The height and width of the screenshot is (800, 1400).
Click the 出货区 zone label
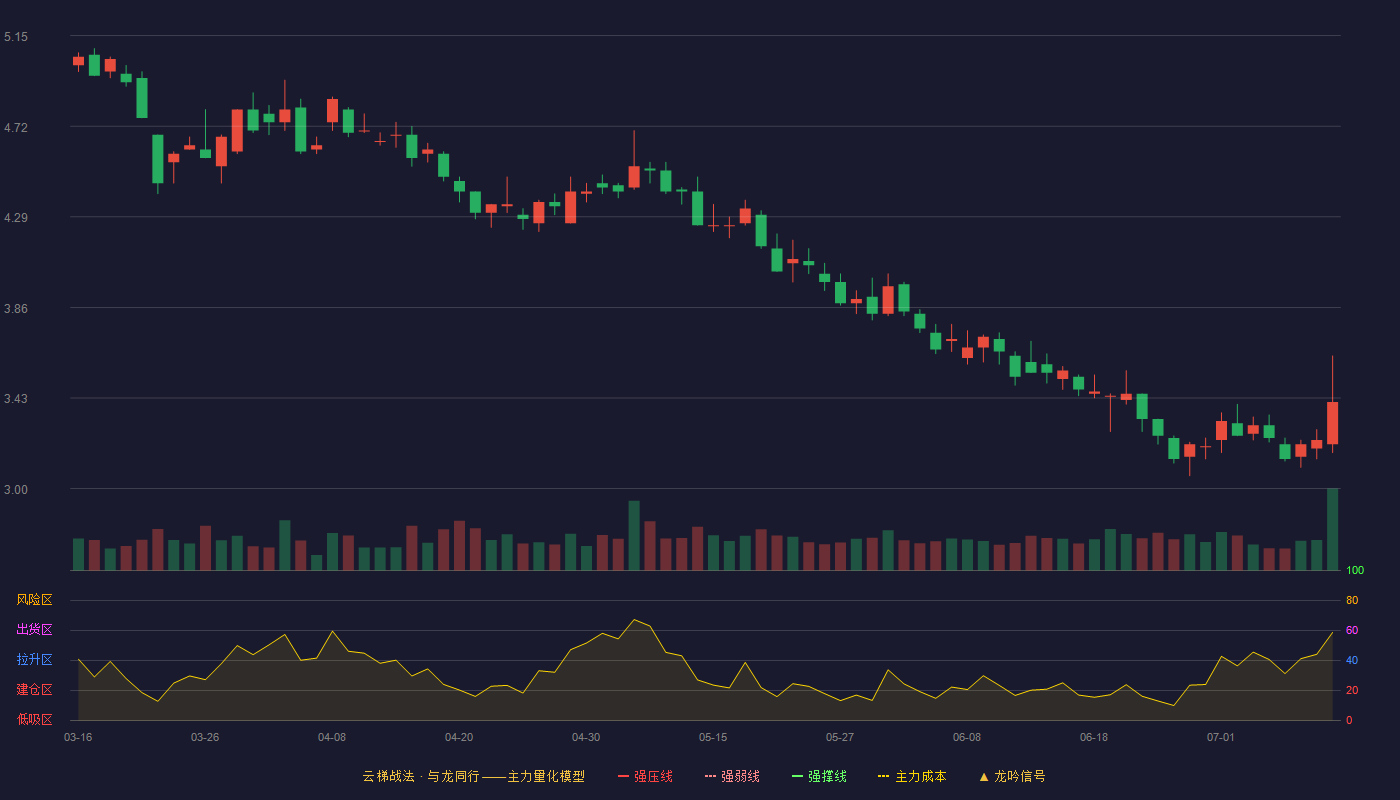coord(34,630)
